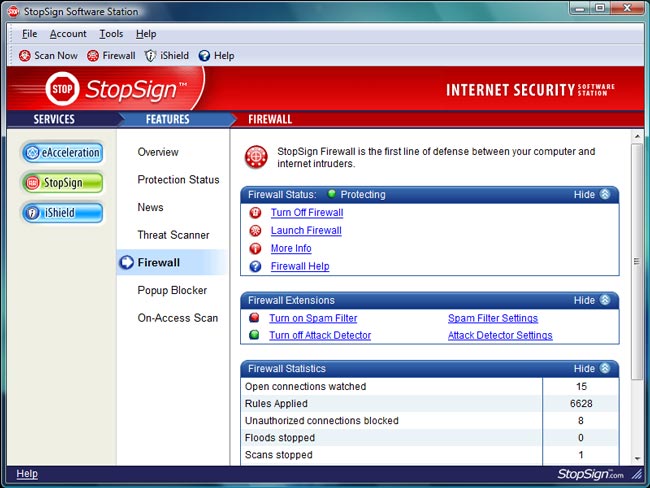Click the Firewall Help link
Viewport: 650px width, 488px height.
pos(300,266)
